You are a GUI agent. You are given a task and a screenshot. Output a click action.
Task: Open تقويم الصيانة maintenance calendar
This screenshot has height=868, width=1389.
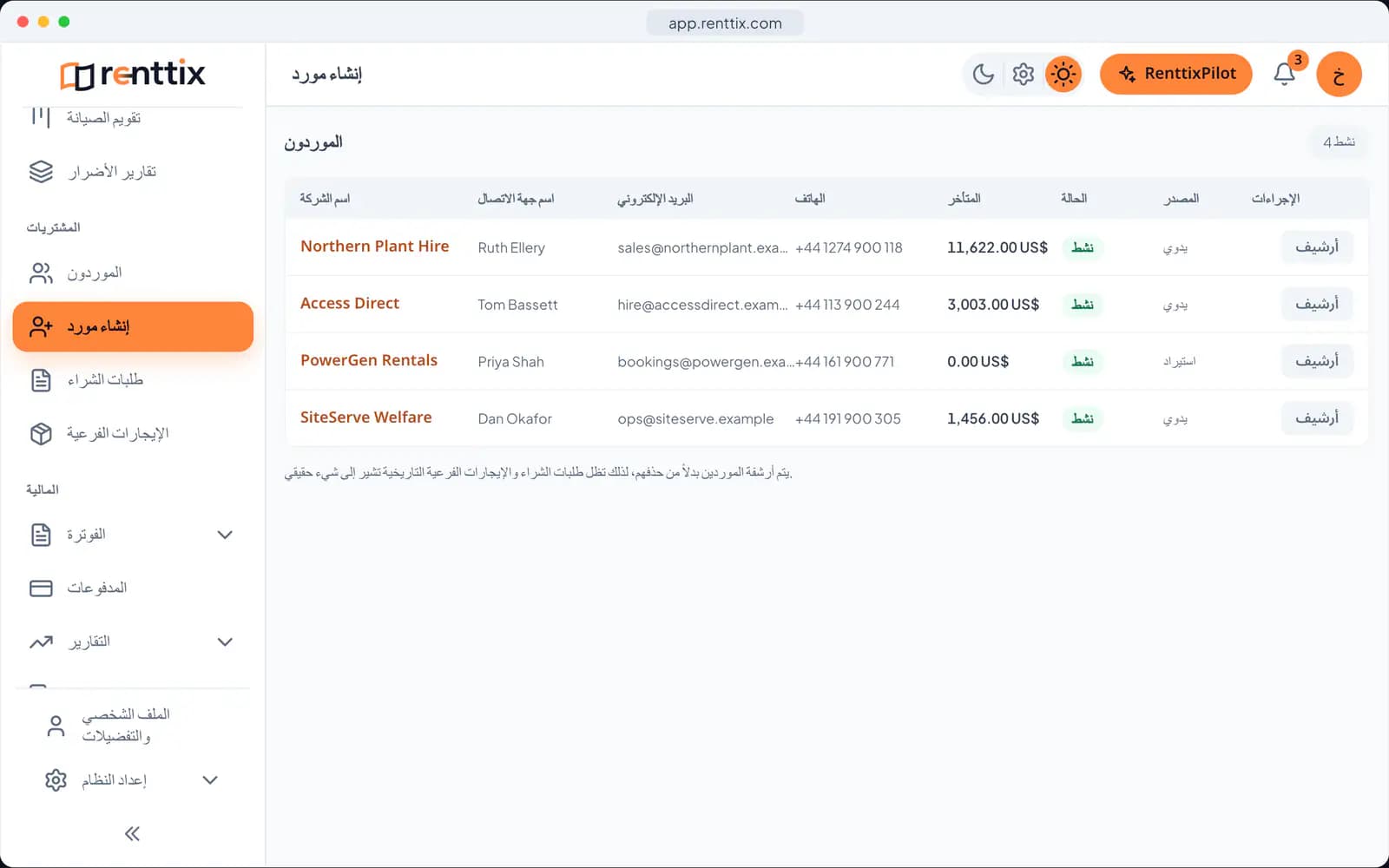(x=132, y=118)
